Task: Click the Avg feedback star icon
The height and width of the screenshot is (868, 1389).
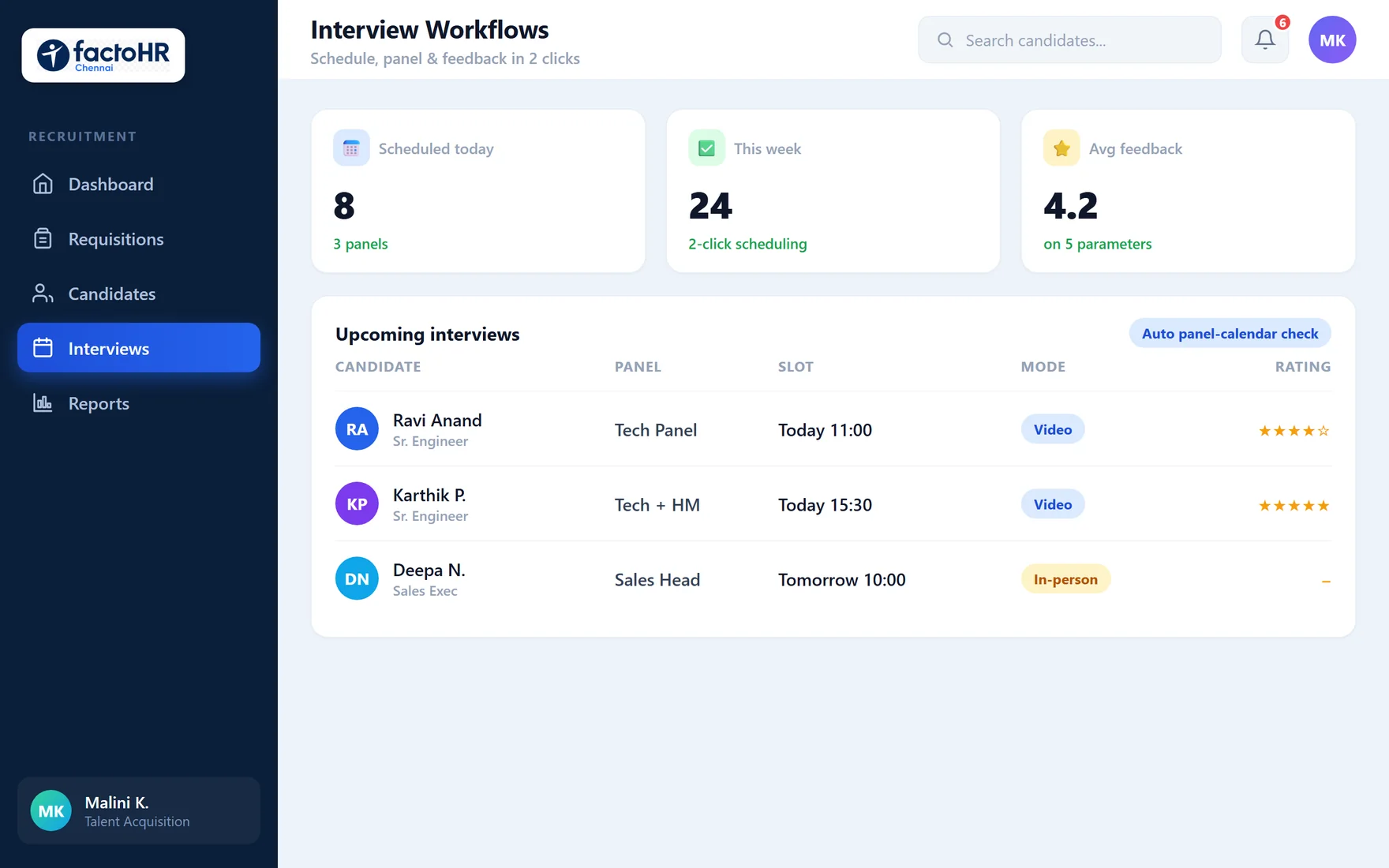Action: [x=1061, y=148]
